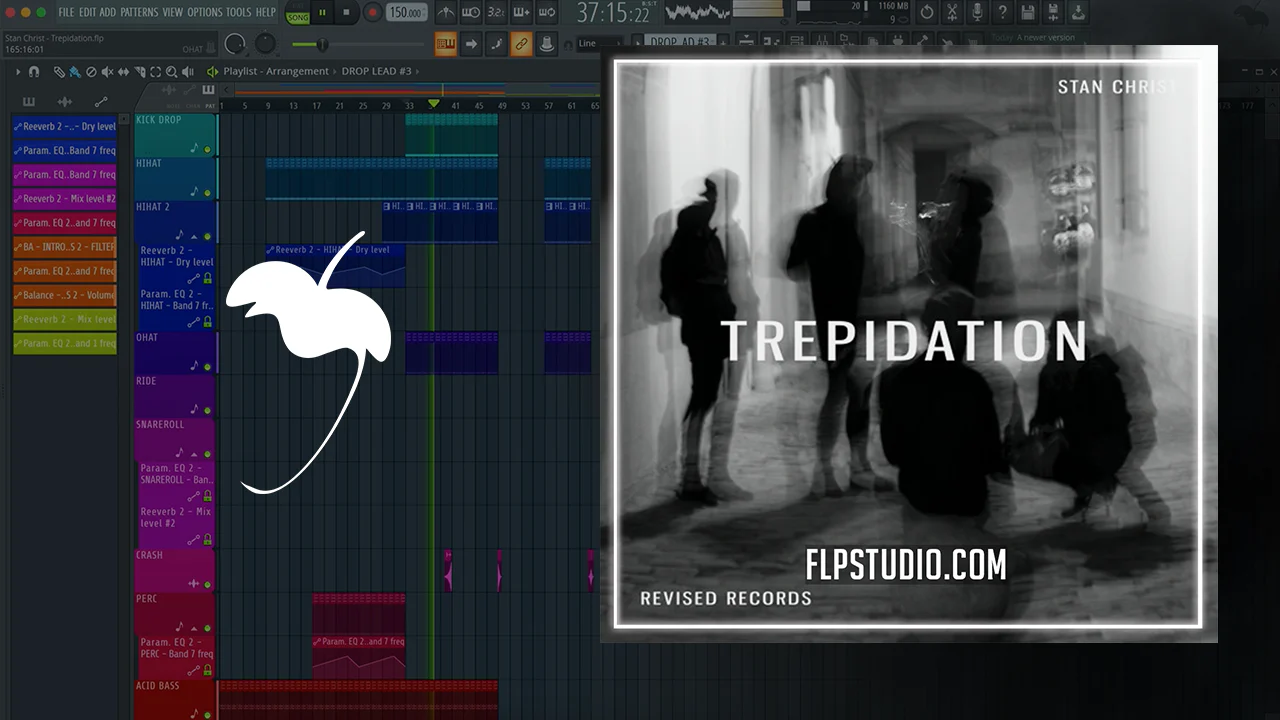Select the BA - INTRO FILTER clip in picker
The width and height of the screenshot is (1280, 720).
tap(65, 247)
